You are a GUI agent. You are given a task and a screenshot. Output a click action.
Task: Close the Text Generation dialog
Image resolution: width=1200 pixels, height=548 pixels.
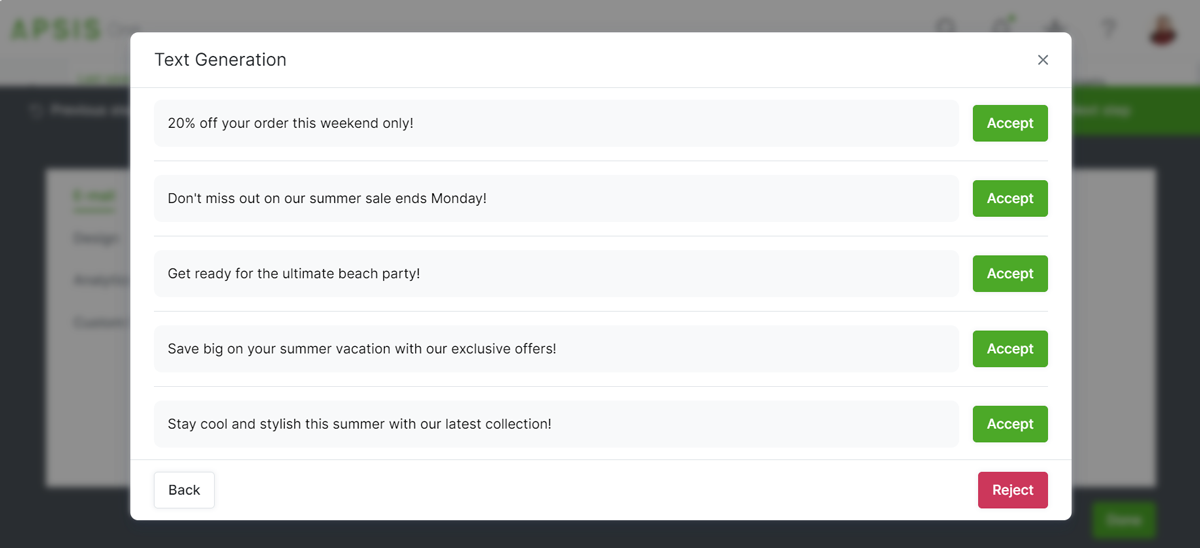pyautogui.click(x=1043, y=60)
